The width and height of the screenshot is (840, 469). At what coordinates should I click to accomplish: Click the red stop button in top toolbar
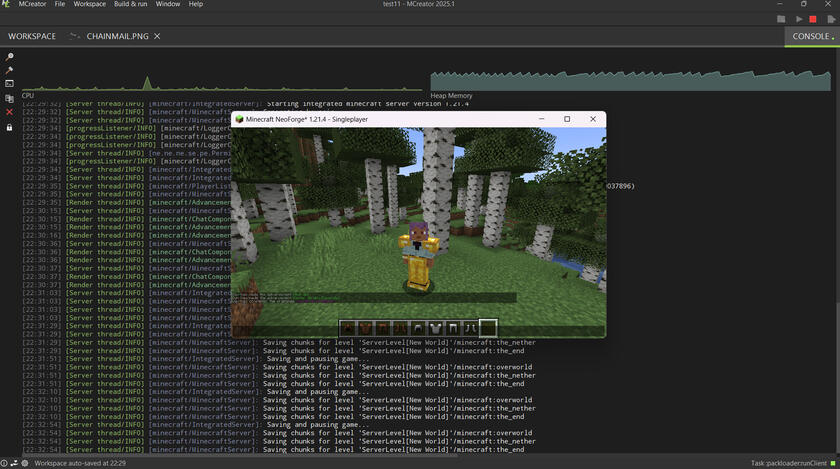click(814, 19)
